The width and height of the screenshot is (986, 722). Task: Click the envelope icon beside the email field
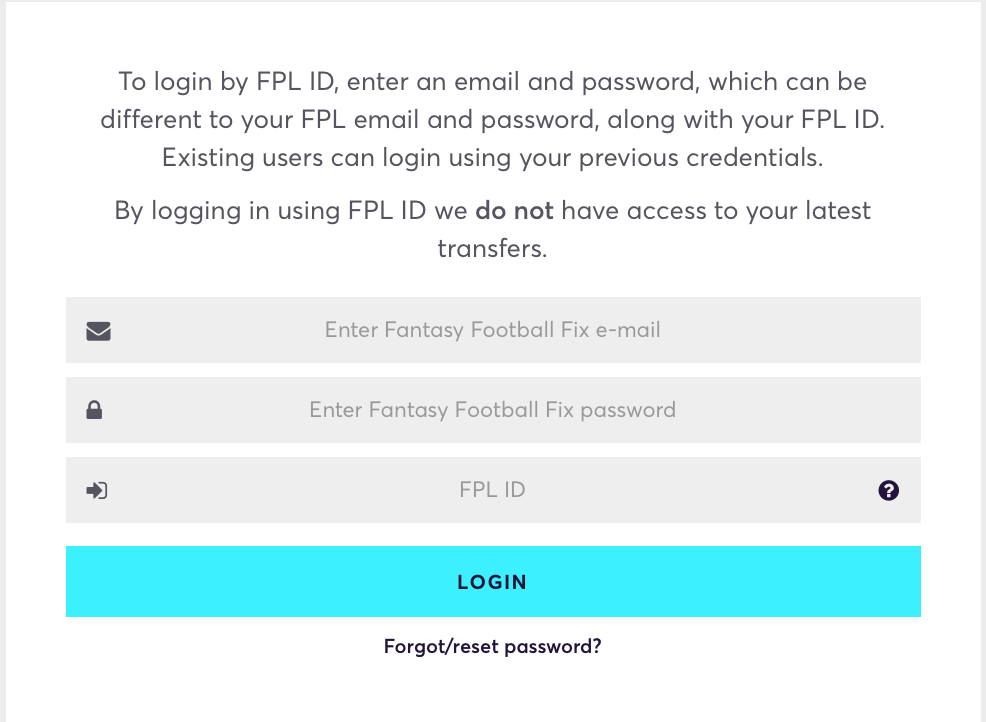pyautogui.click(x=98, y=329)
